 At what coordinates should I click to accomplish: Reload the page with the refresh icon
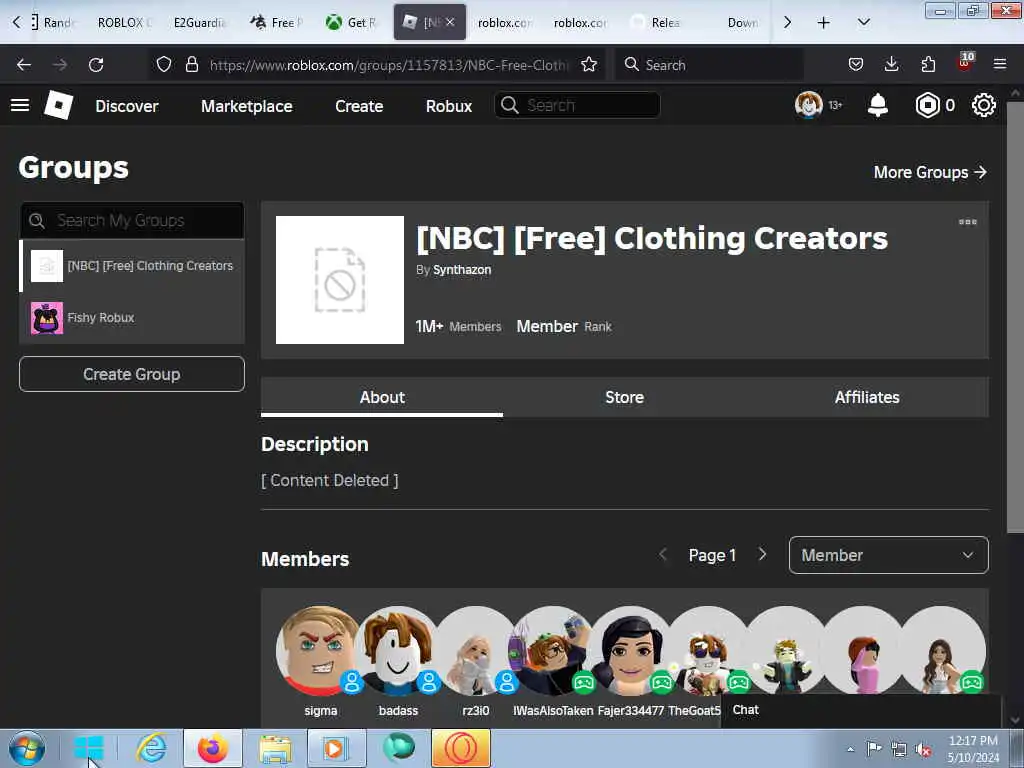pyautogui.click(x=96, y=65)
